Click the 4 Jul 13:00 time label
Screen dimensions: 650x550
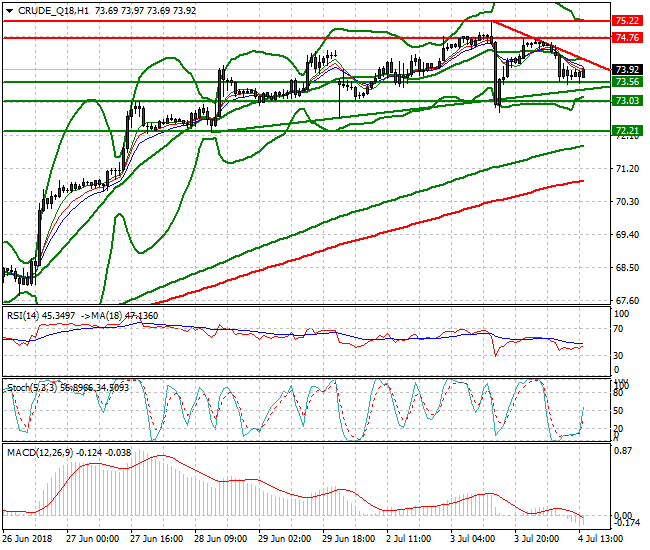pos(600,539)
